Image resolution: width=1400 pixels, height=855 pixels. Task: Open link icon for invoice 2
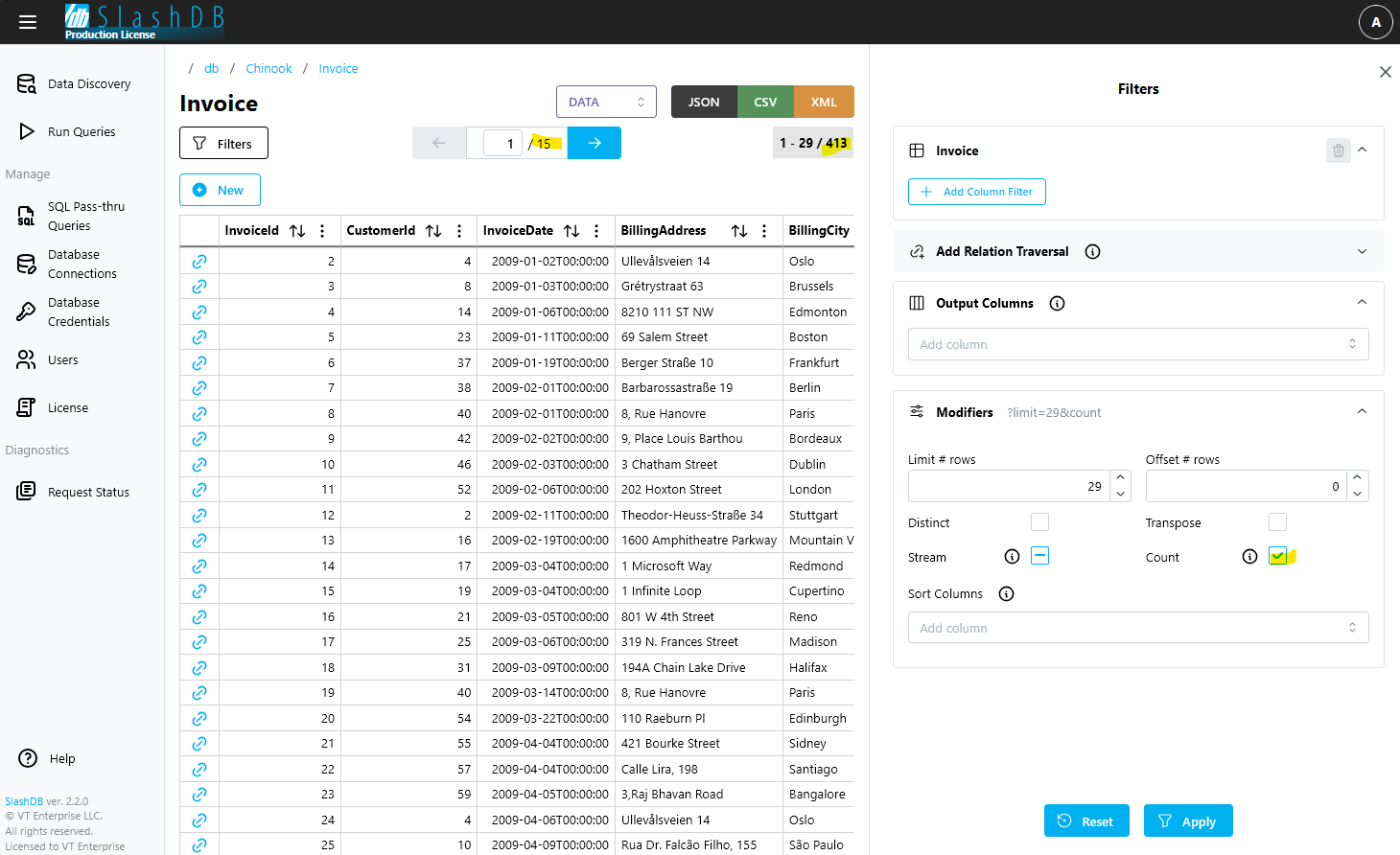coord(199,262)
